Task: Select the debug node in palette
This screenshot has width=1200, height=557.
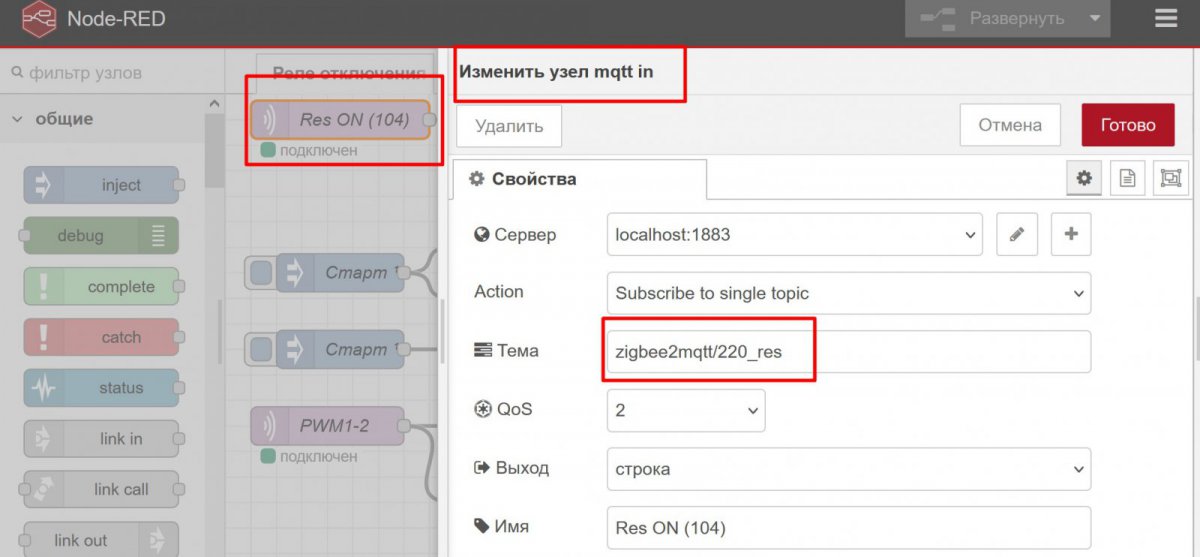Action: [x=101, y=236]
